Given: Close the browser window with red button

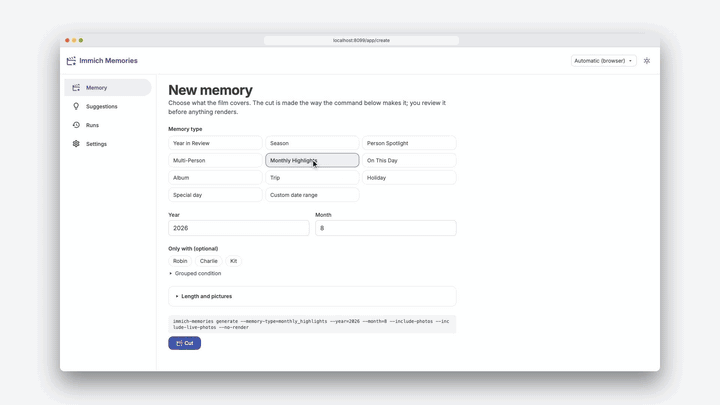Looking at the screenshot, I should [x=67, y=40].
